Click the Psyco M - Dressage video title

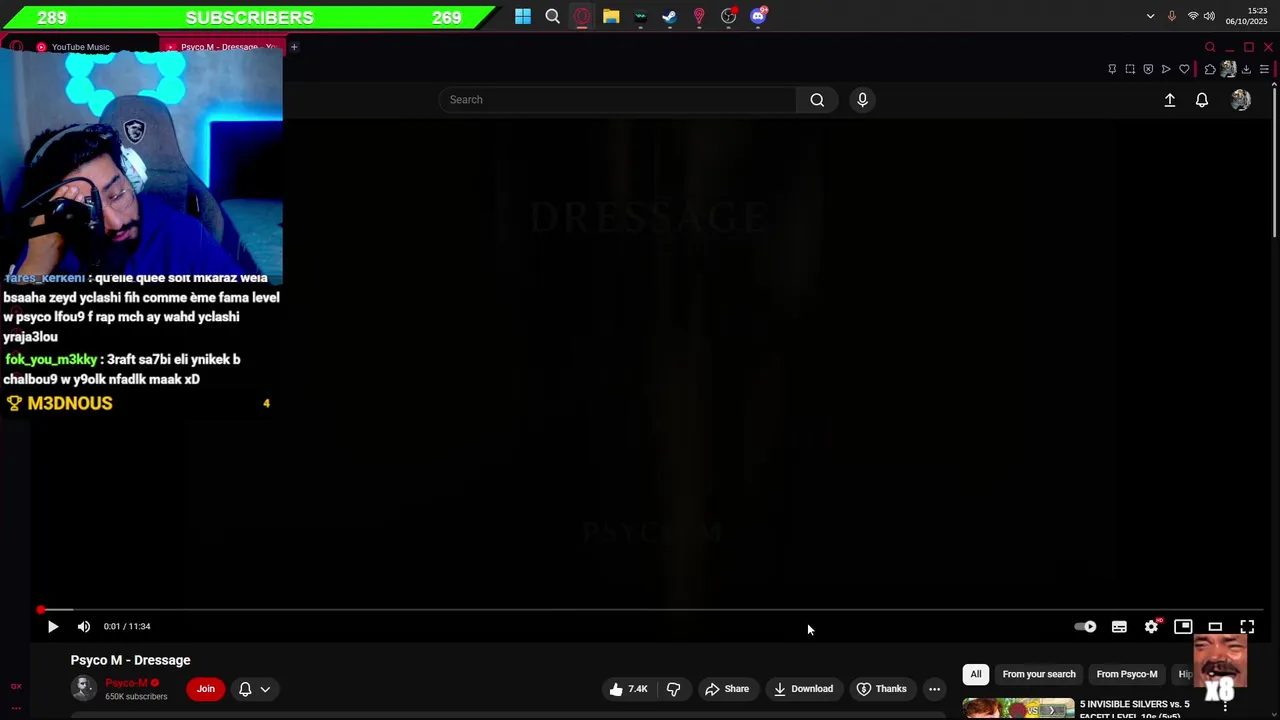coord(130,660)
